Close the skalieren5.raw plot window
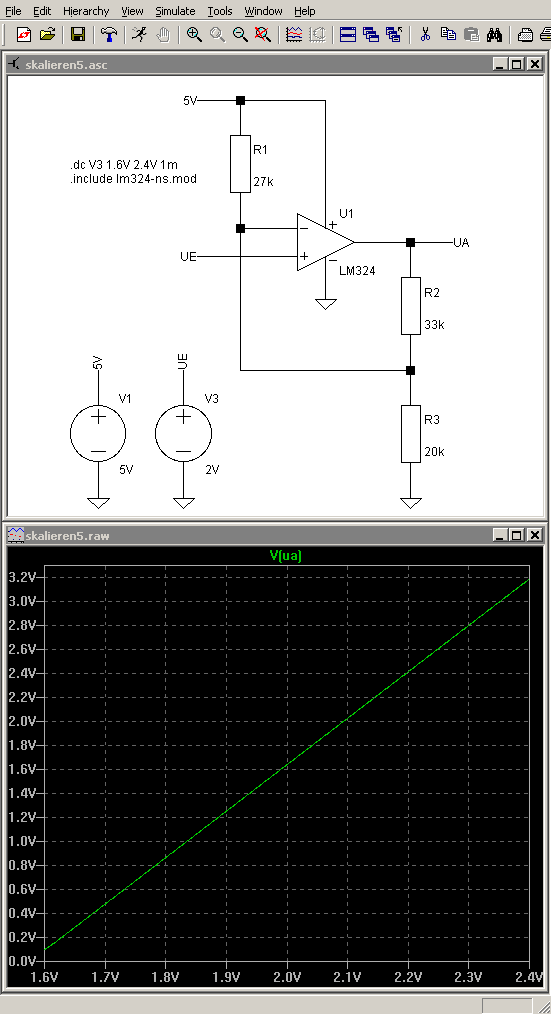This screenshot has width=551, height=1014. pyautogui.click(x=534, y=535)
